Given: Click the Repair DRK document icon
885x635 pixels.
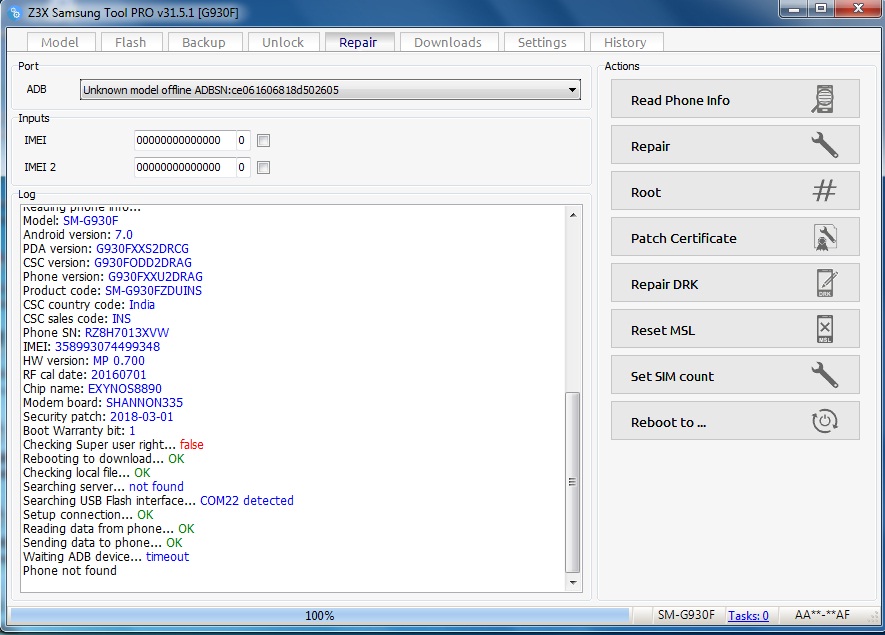Looking at the screenshot, I should coord(827,283).
